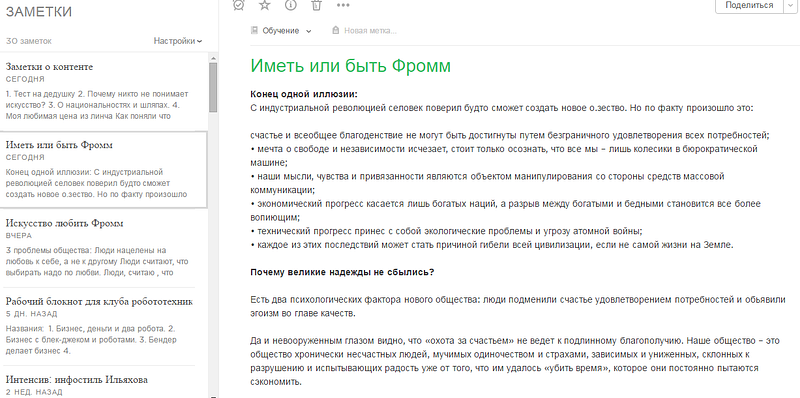Click bullet line мечта о свободе и независимости

504,156
